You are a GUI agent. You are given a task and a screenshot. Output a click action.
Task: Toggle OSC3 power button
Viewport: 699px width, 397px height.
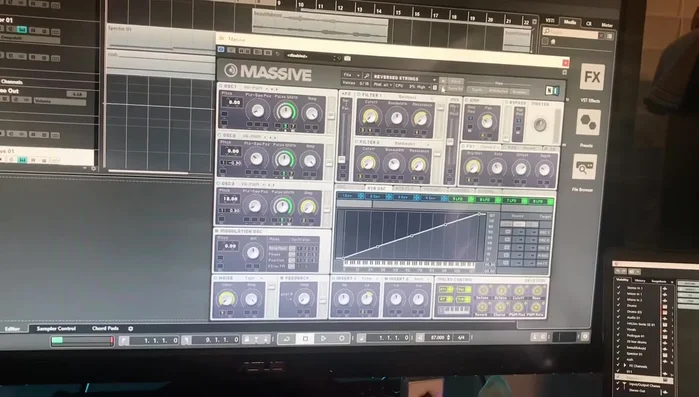pos(218,183)
